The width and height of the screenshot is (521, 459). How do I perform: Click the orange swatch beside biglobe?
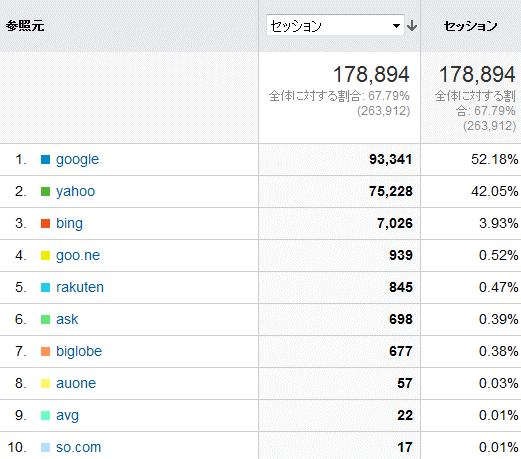[x=45, y=351]
